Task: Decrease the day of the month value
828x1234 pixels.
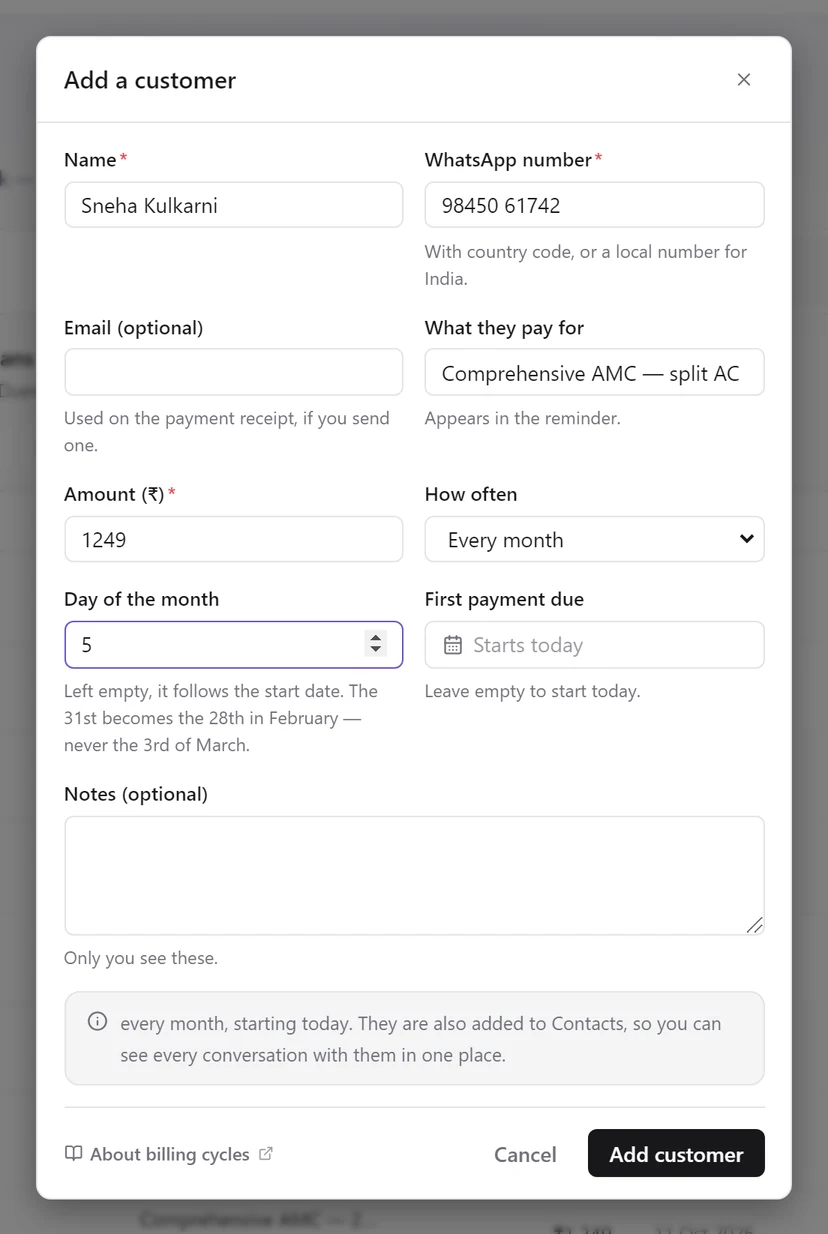Action: [x=376, y=651]
